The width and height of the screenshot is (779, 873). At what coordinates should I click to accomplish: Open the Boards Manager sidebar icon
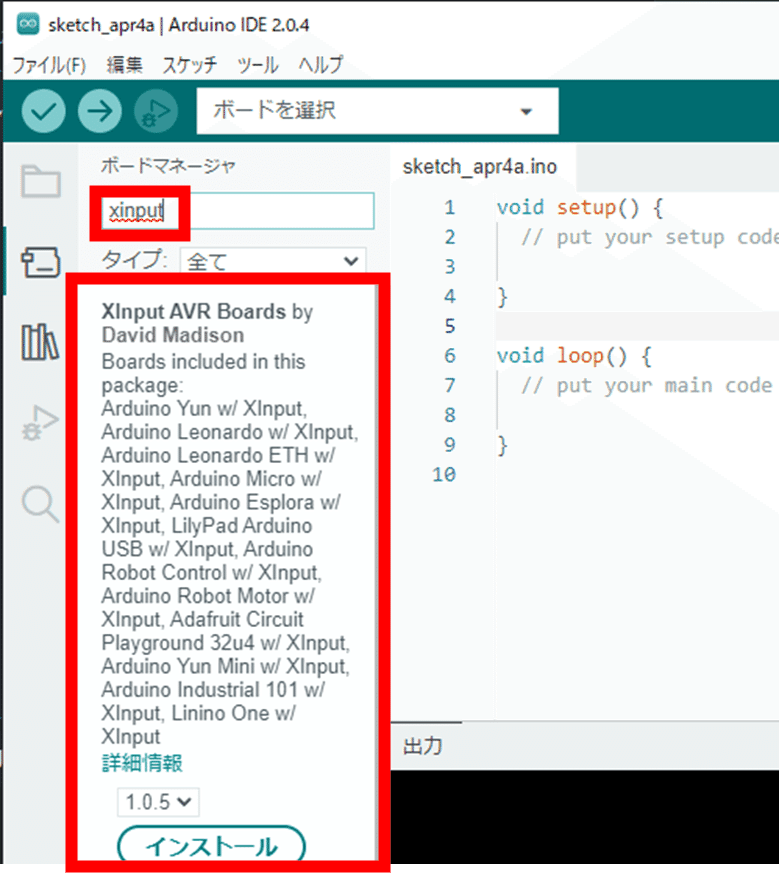point(41,262)
